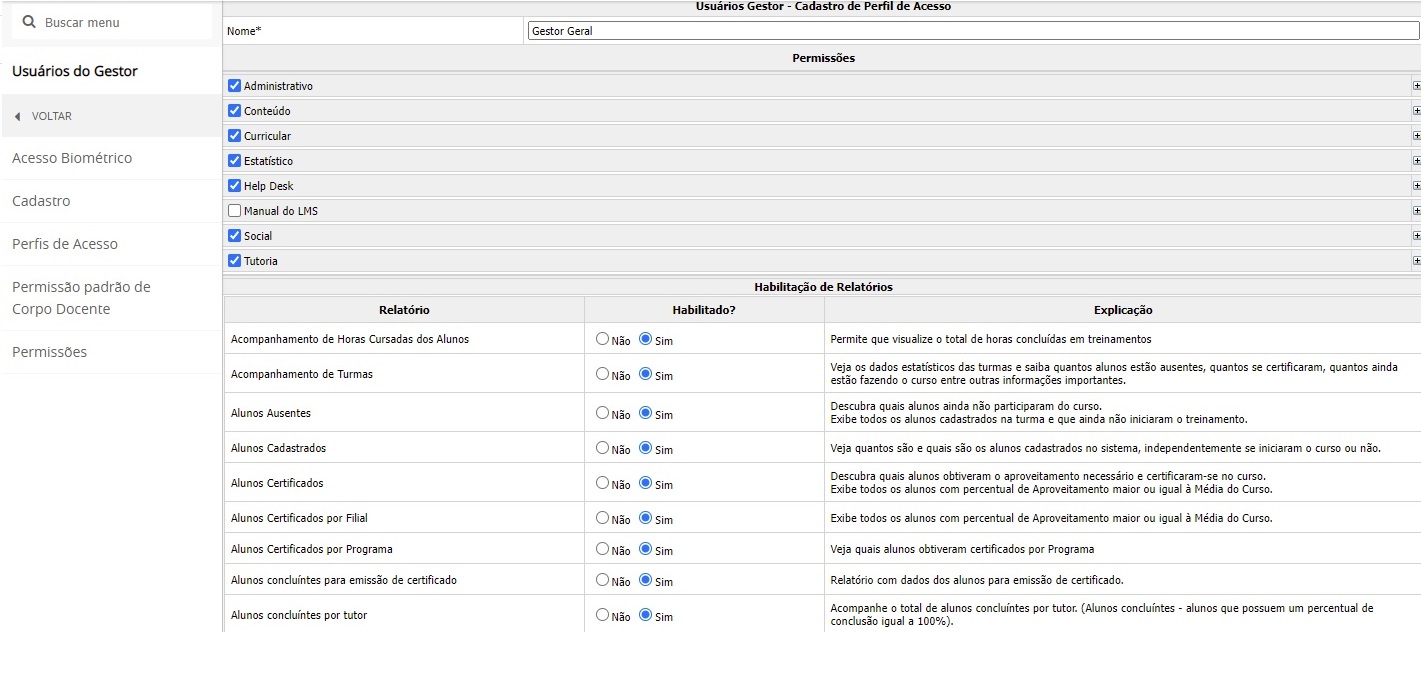Enable the Manual do LMS checkbox
Viewport: 1421px width, 691px height.
click(x=235, y=211)
